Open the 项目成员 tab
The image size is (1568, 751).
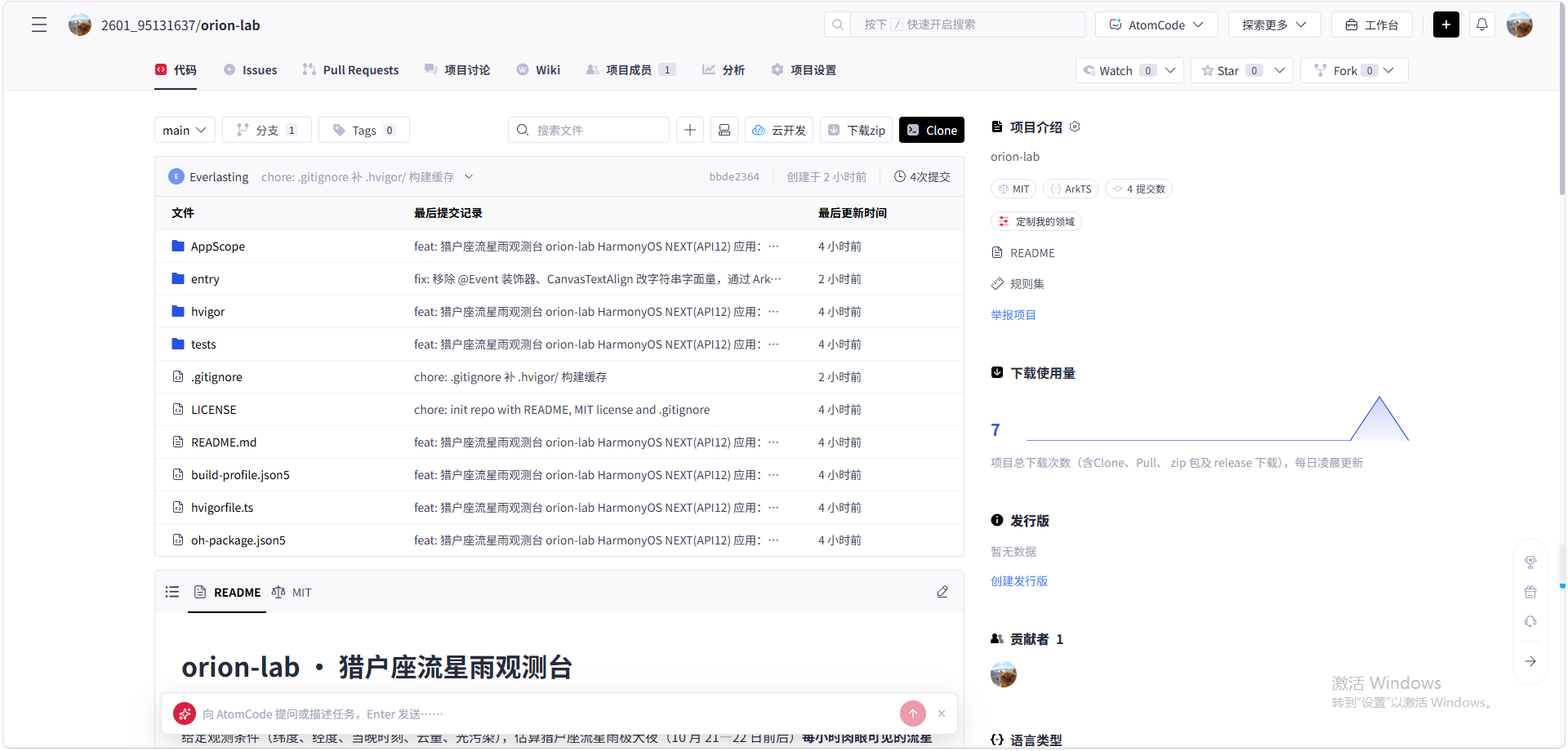tap(630, 70)
